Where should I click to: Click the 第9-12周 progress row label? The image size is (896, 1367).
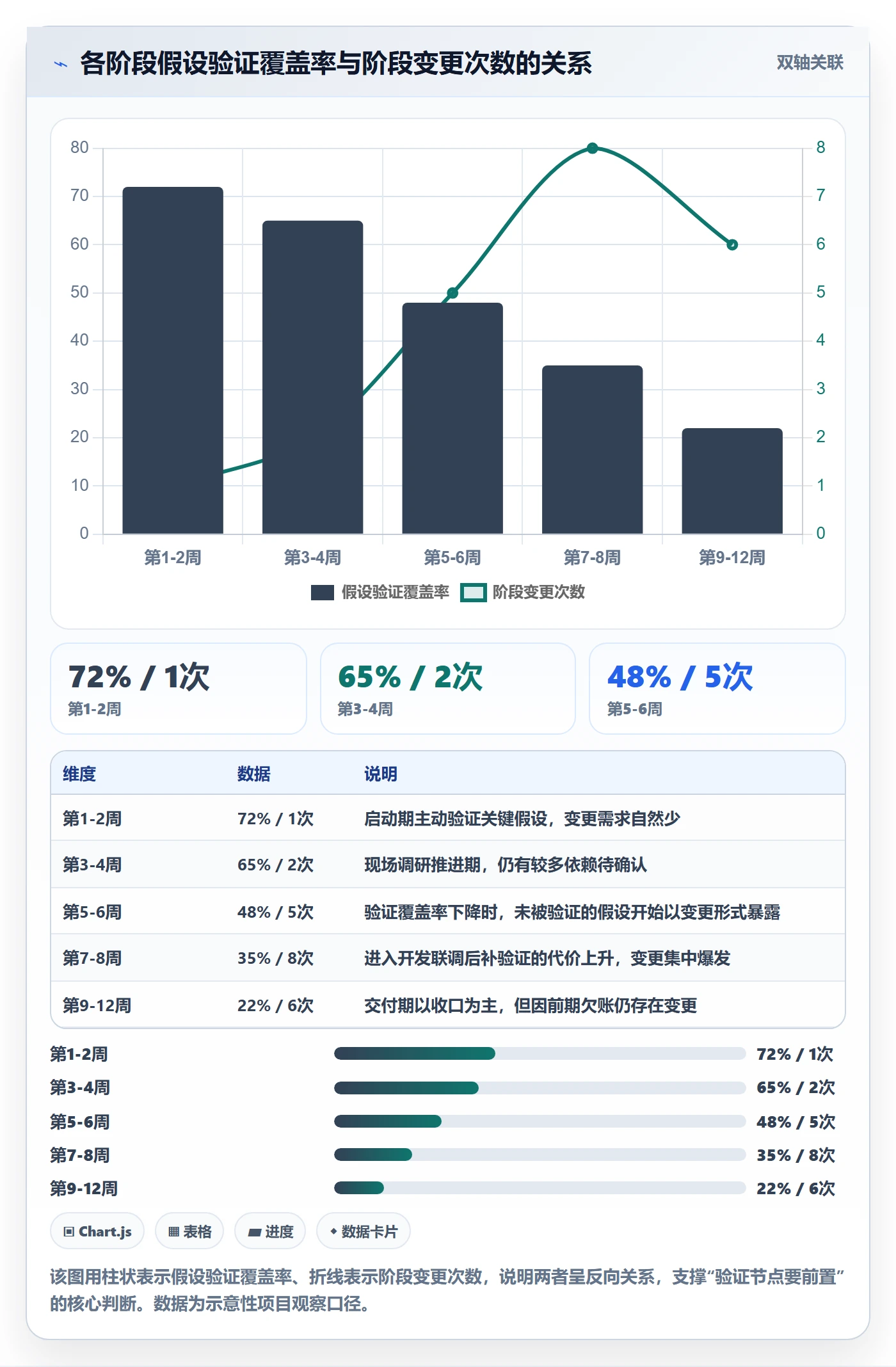(84, 1188)
